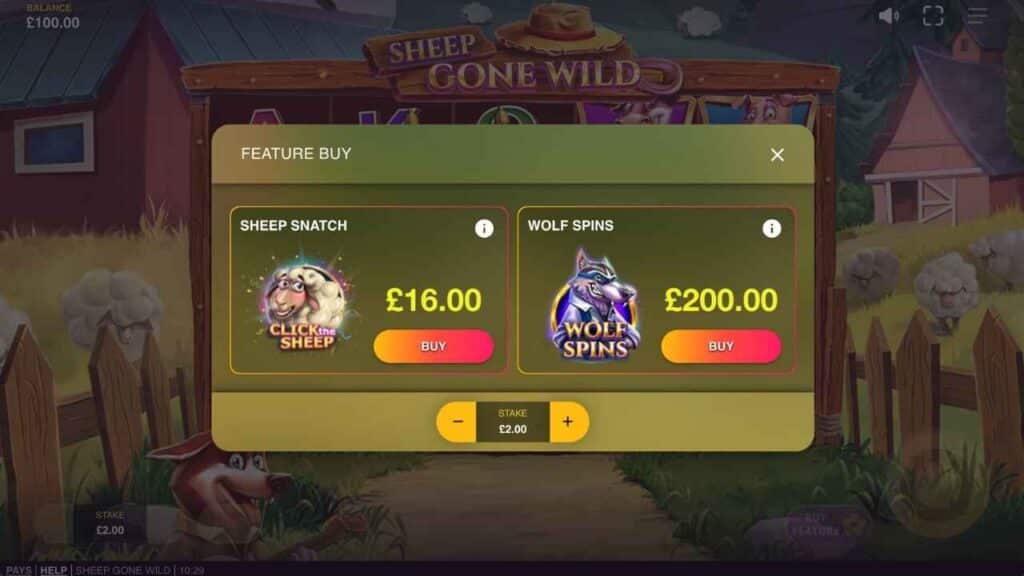The image size is (1024, 576).
Task: Increase stake with plus button
Action: (x=569, y=422)
